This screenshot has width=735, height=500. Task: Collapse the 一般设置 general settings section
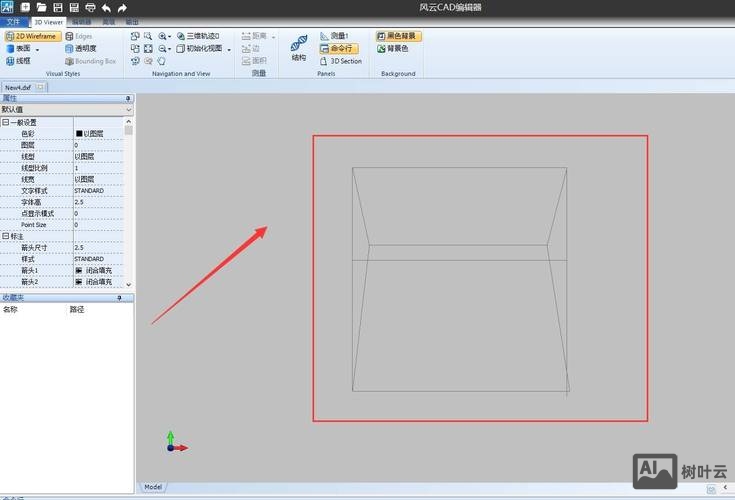tap(5, 122)
